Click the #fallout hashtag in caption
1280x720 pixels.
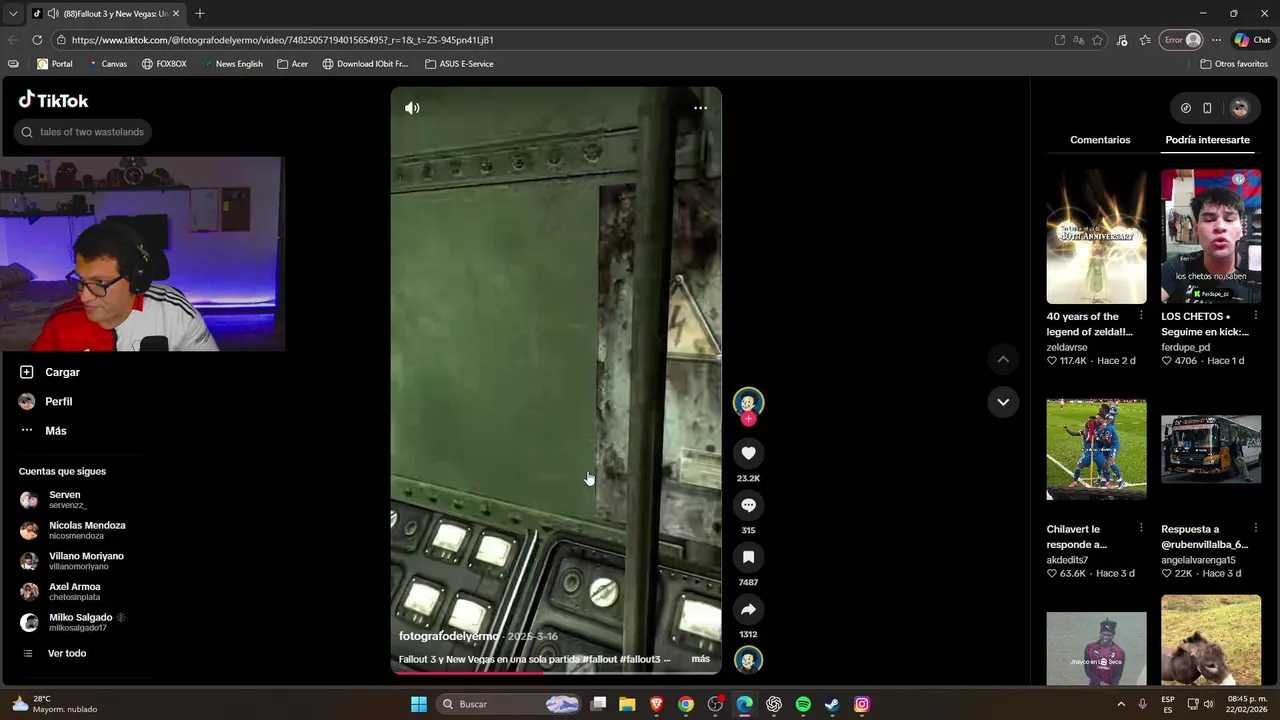[x=599, y=659]
